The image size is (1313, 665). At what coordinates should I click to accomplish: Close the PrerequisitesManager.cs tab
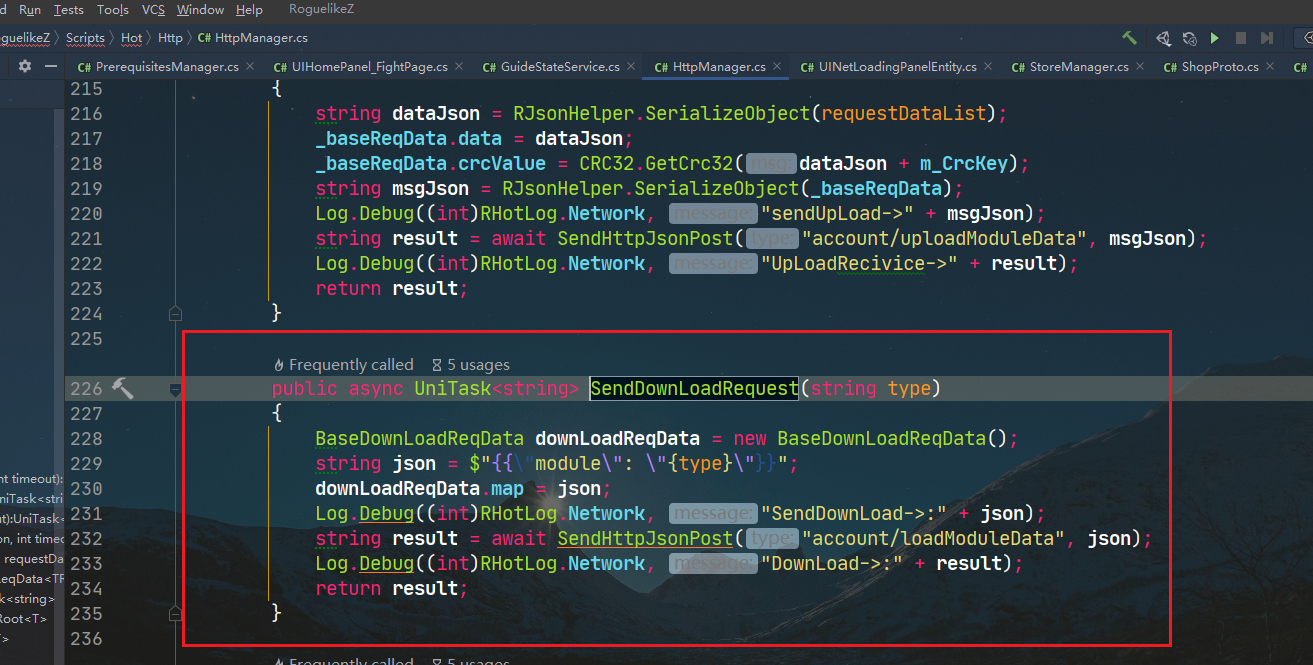click(x=248, y=66)
